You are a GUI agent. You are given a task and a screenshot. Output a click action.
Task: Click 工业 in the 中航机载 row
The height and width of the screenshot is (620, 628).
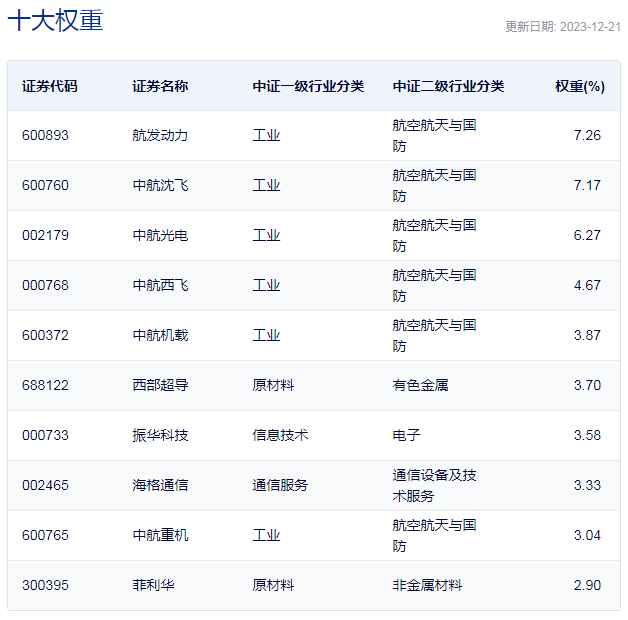point(266,335)
